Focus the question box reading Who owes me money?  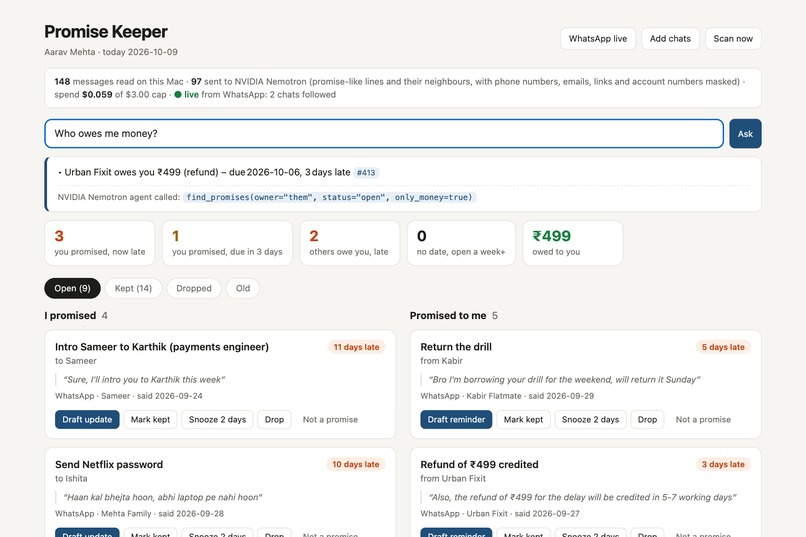[384, 134]
